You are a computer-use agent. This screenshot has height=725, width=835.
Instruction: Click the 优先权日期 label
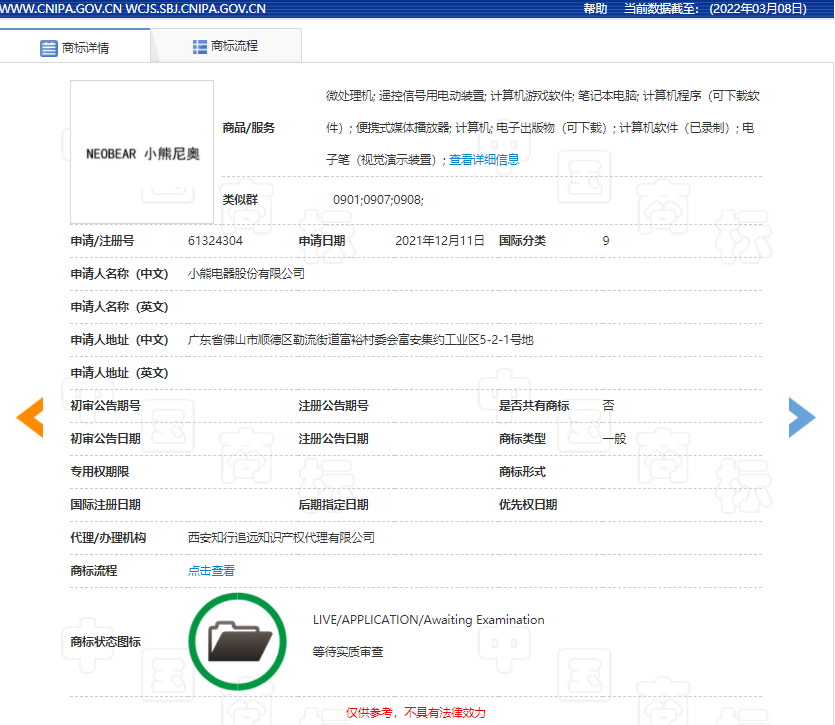click(528, 505)
